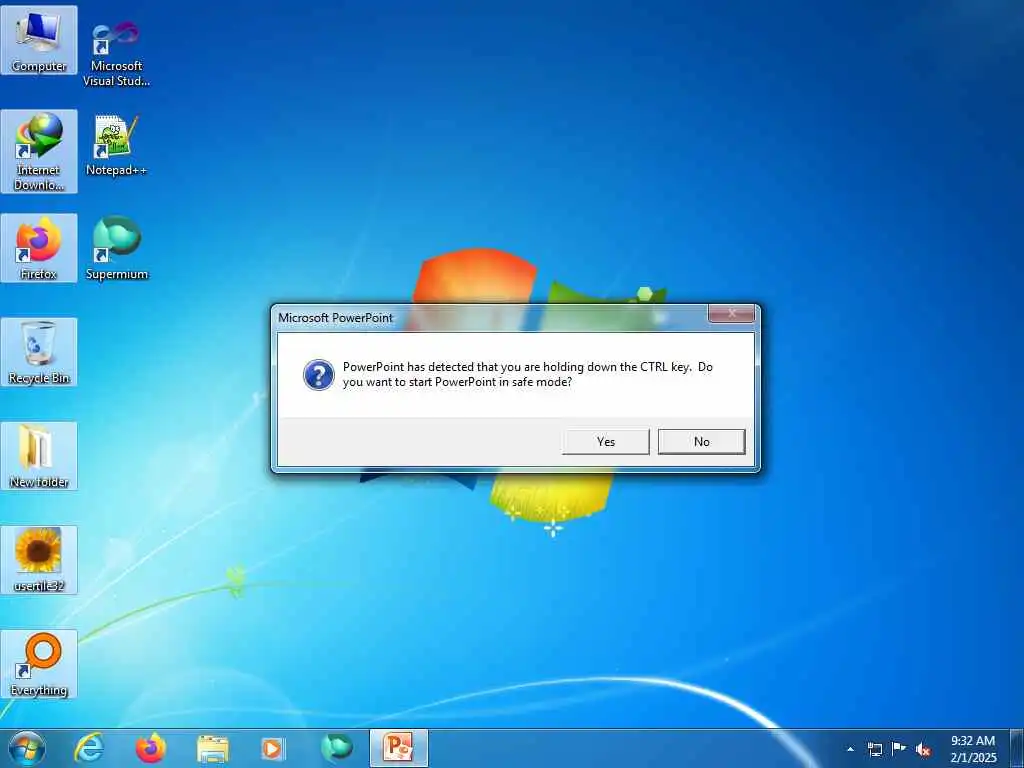Open Firefox from the taskbar
The image size is (1024, 768).
click(151, 748)
